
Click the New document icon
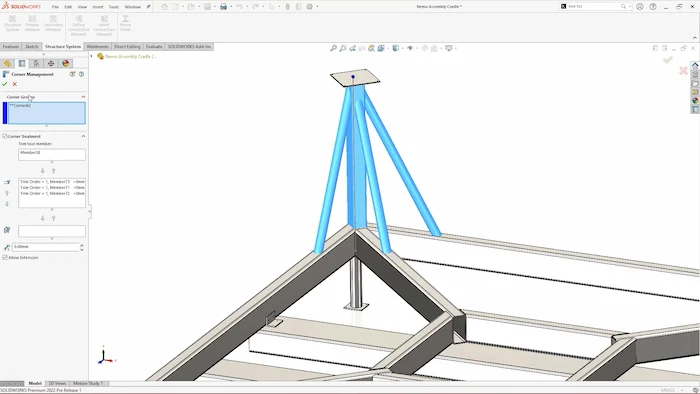tap(175, 7)
